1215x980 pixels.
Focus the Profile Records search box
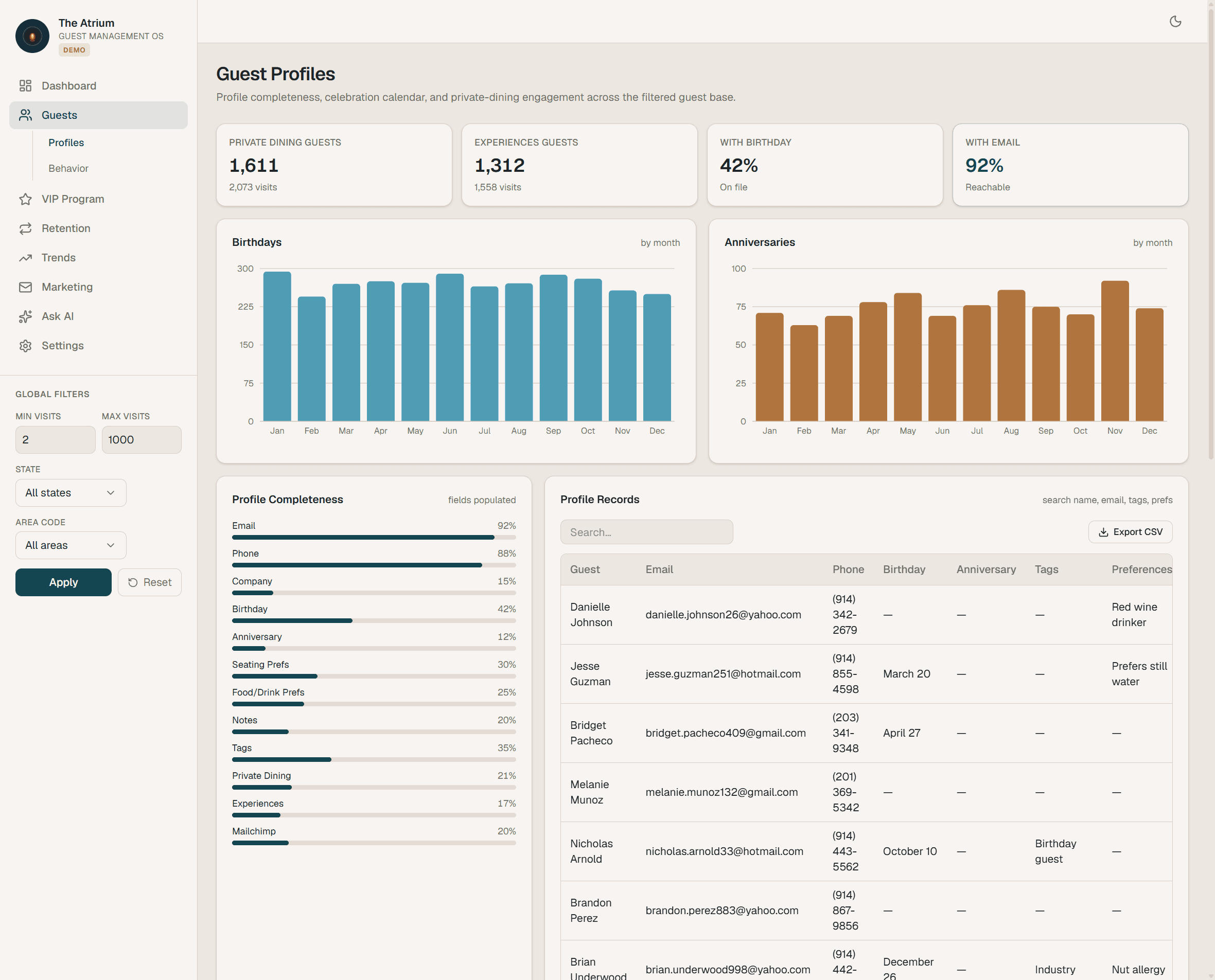(x=646, y=532)
